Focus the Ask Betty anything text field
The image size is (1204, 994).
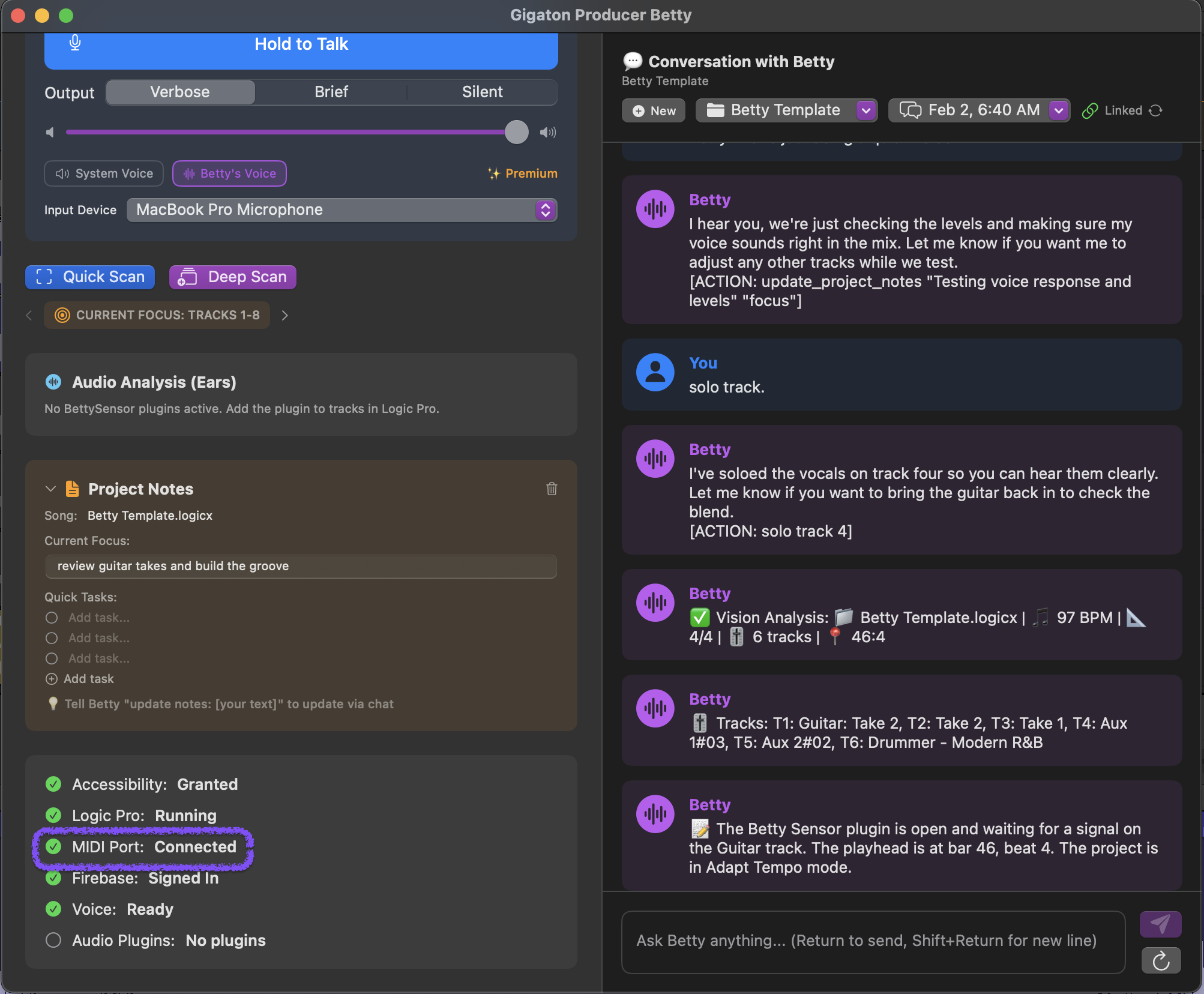873,941
